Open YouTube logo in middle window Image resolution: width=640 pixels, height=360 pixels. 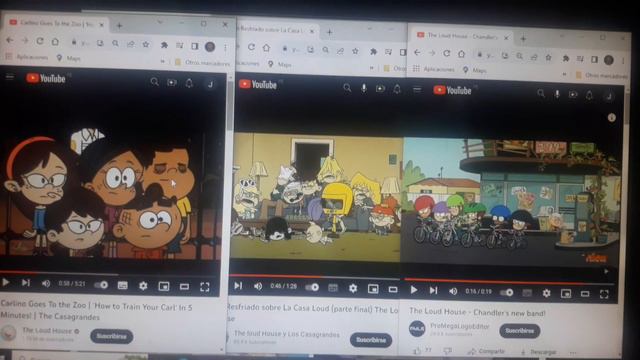(x=258, y=84)
